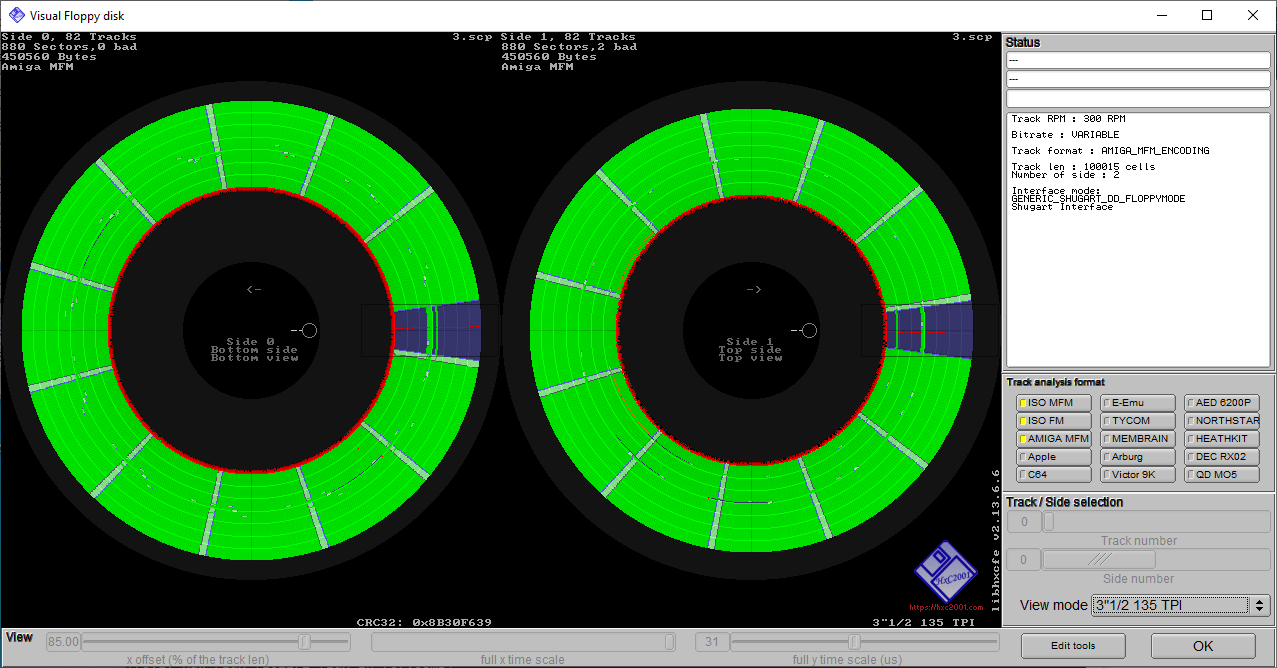Click the 'Side 1, 82 Tracks' header text
The width and height of the screenshot is (1277, 668).
(x=569, y=37)
